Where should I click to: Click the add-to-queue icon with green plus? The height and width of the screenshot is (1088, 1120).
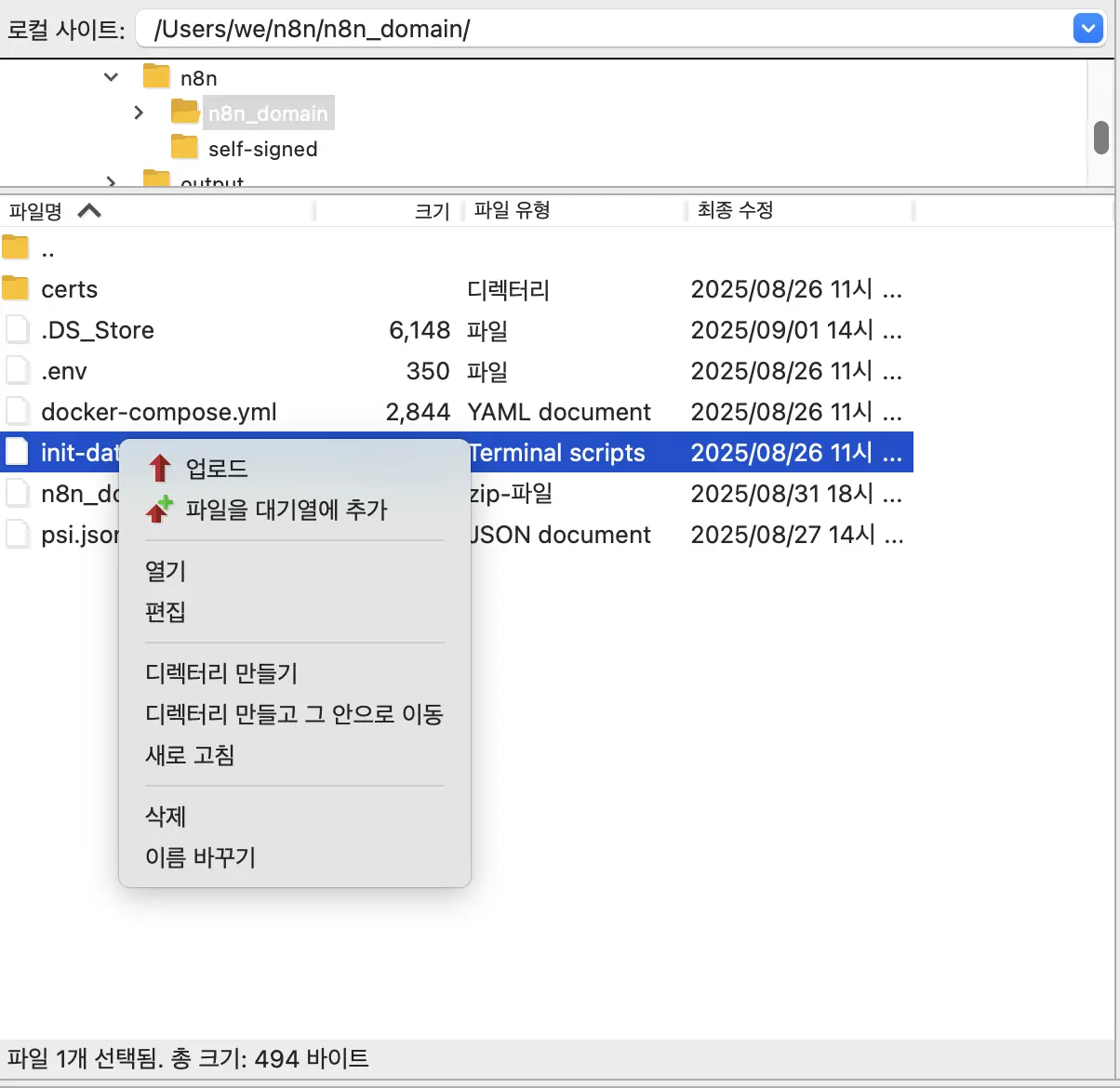(159, 509)
